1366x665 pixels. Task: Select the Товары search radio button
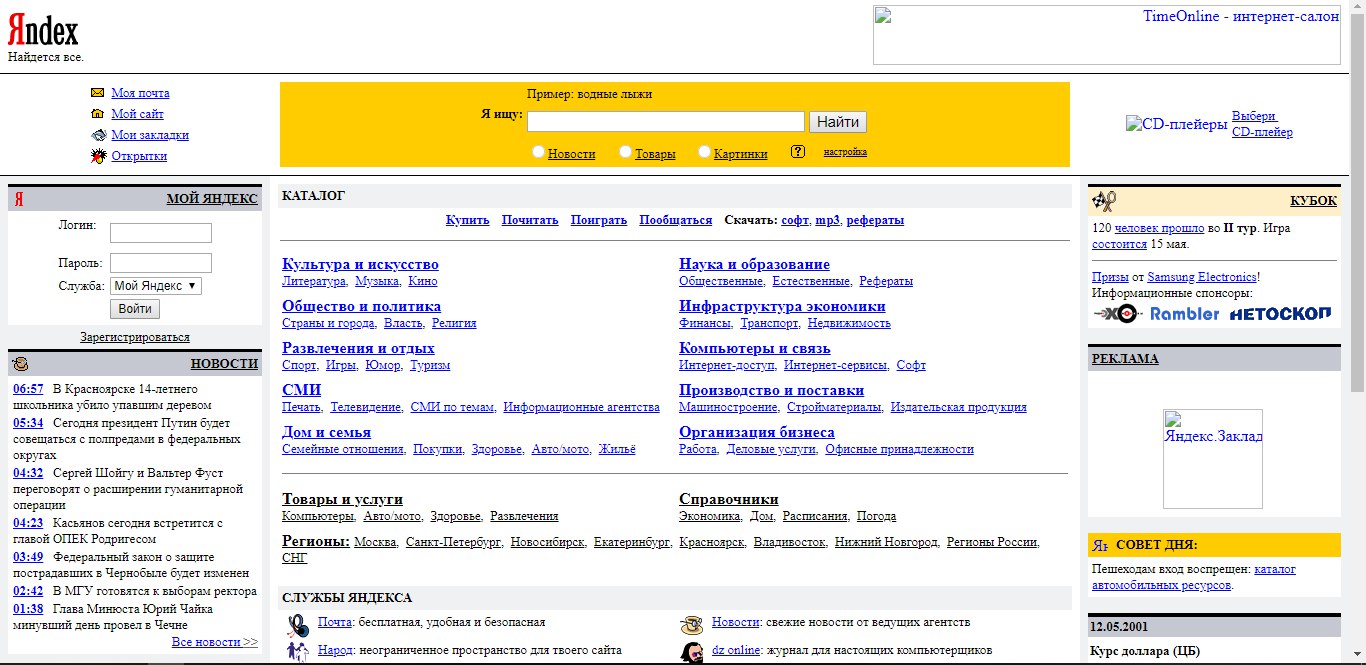(625, 151)
